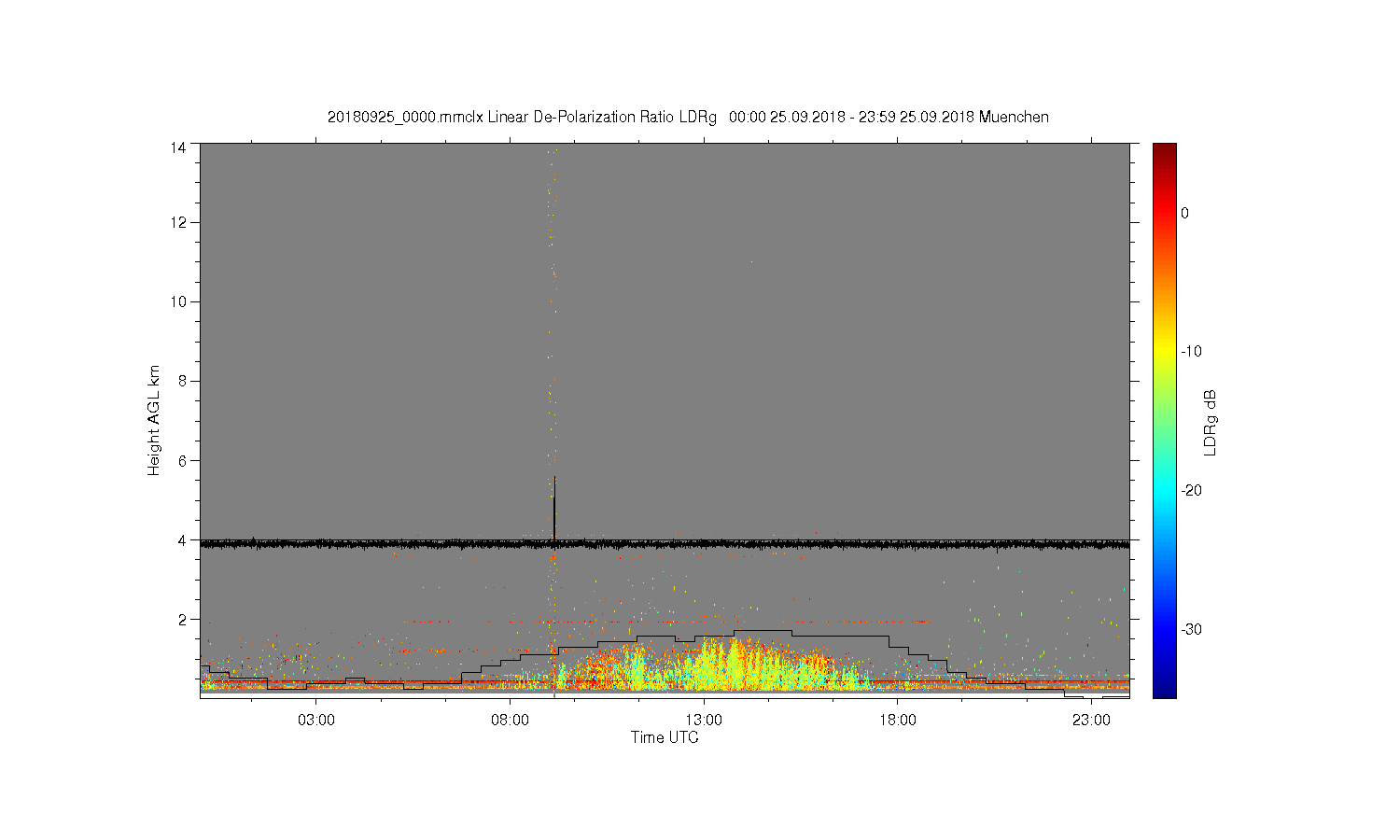Click the colorbar value label -30
The image size is (1400, 840).
(1190, 630)
